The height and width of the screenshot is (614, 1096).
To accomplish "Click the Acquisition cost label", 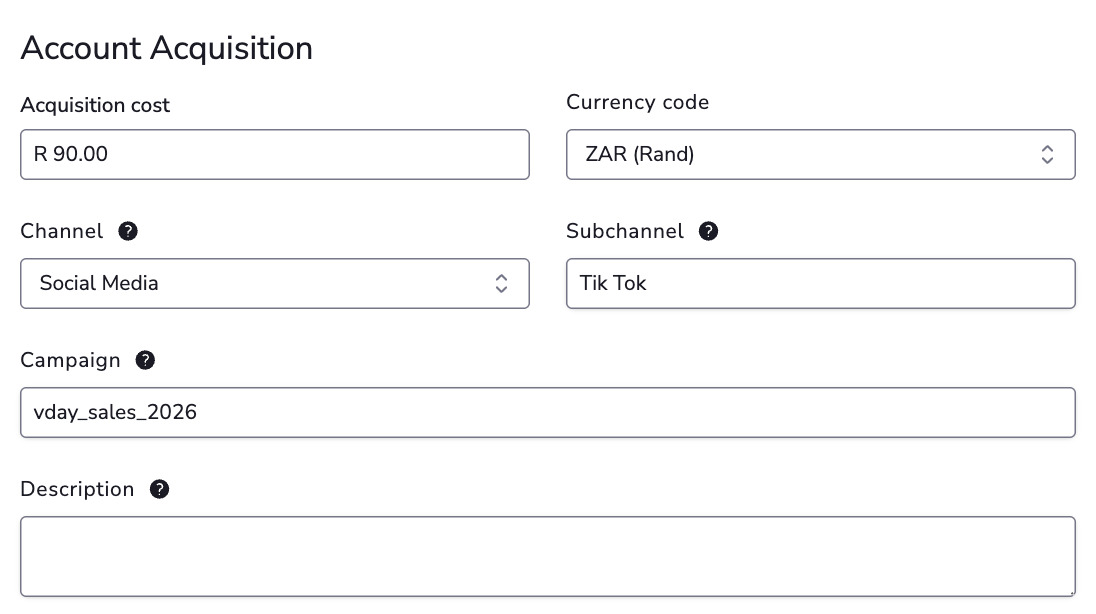I will pyautogui.click(x=95, y=105).
